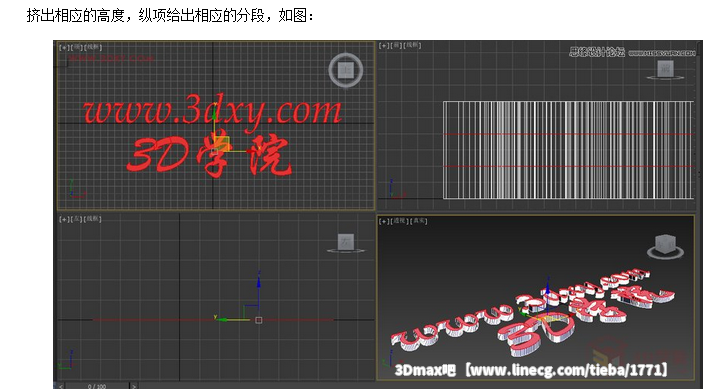707x389 pixels.
Task: Open [线框] shading menu in Left viewport
Action: click(93, 219)
